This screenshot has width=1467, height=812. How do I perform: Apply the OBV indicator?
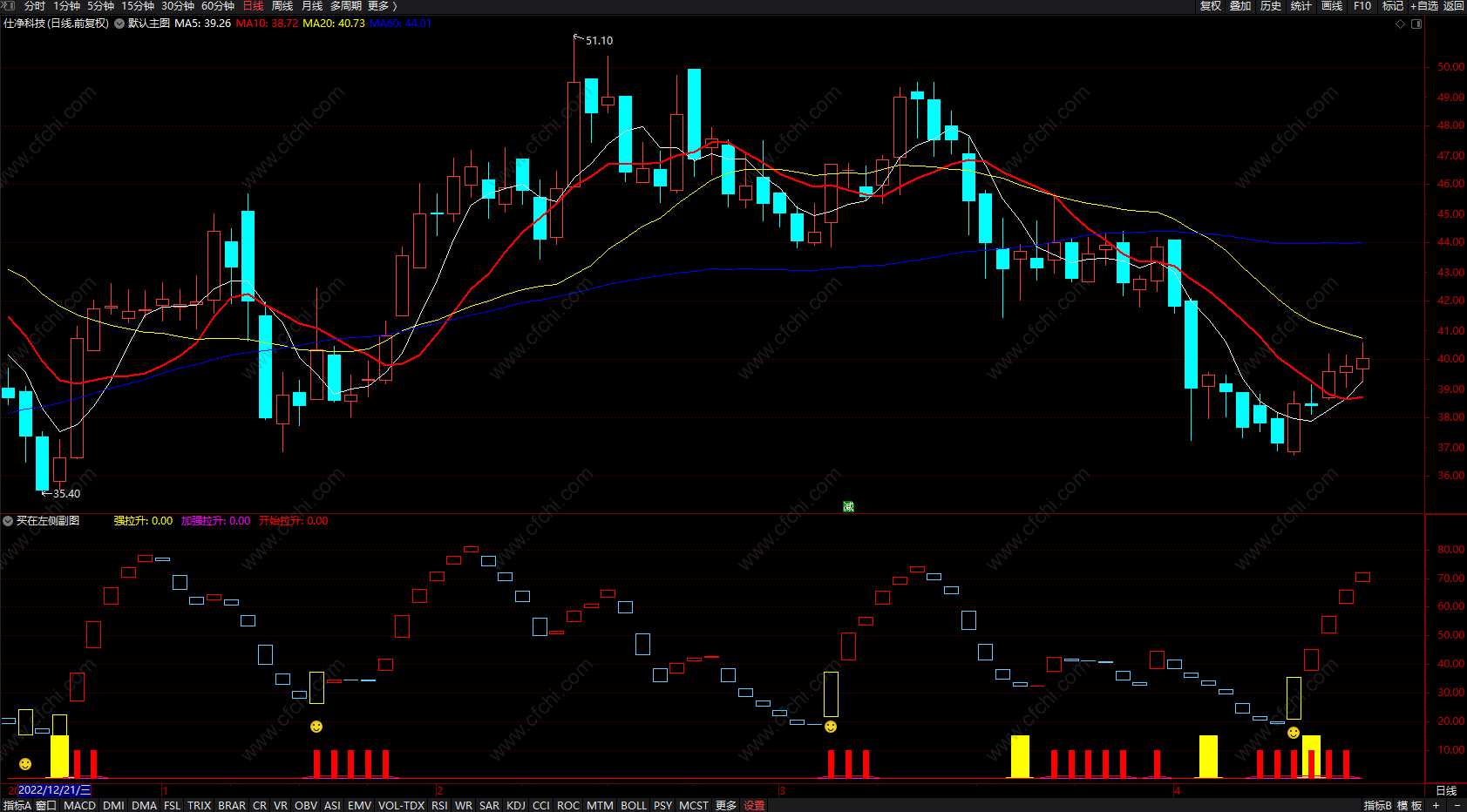(x=306, y=806)
